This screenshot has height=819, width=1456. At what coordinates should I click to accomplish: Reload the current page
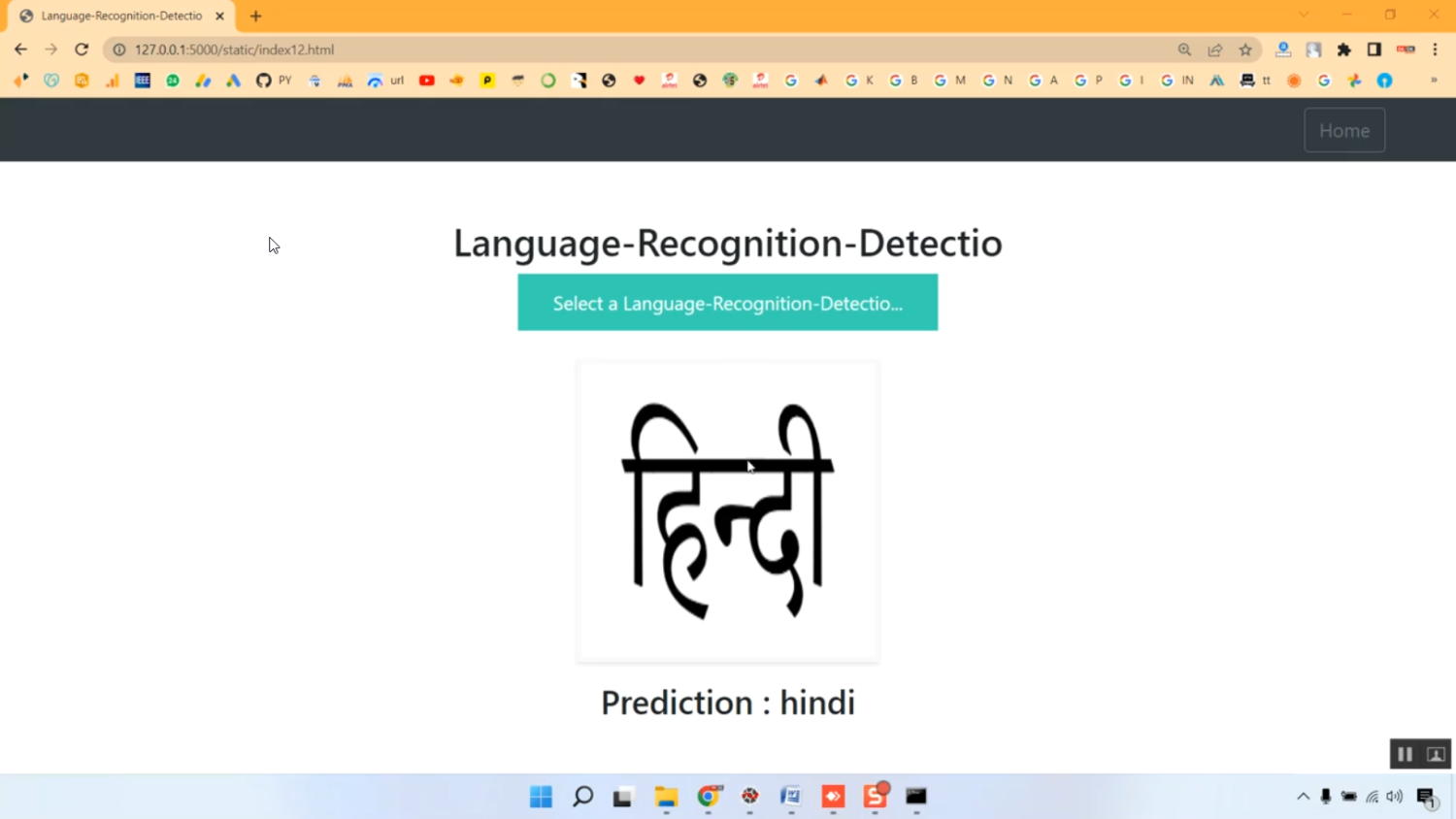pyautogui.click(x=82, y=49)
